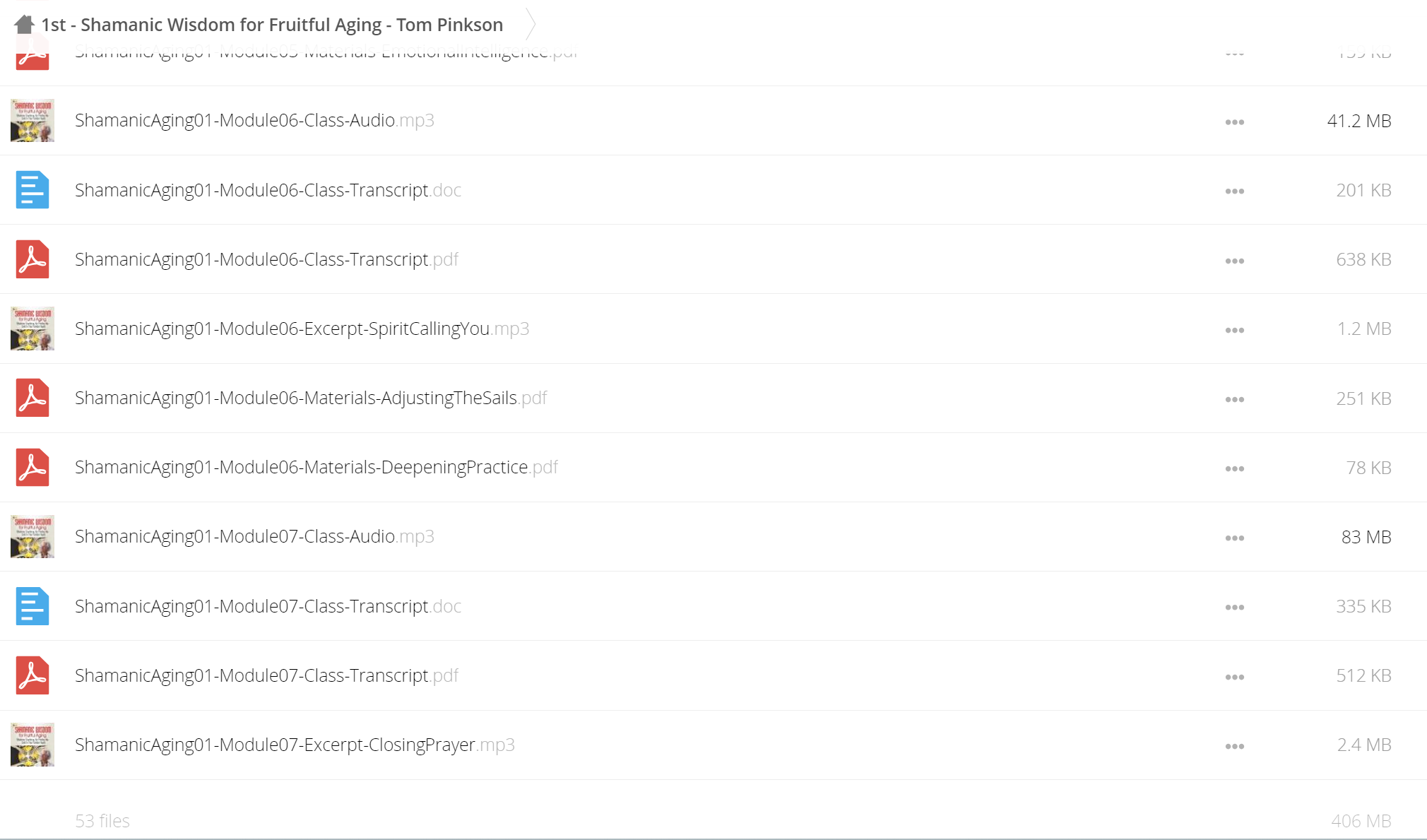Viewport: 1427px width, 840px height.
Task: Open Module07-Class-Audio.mp3 file
Action: click(254, 536)
